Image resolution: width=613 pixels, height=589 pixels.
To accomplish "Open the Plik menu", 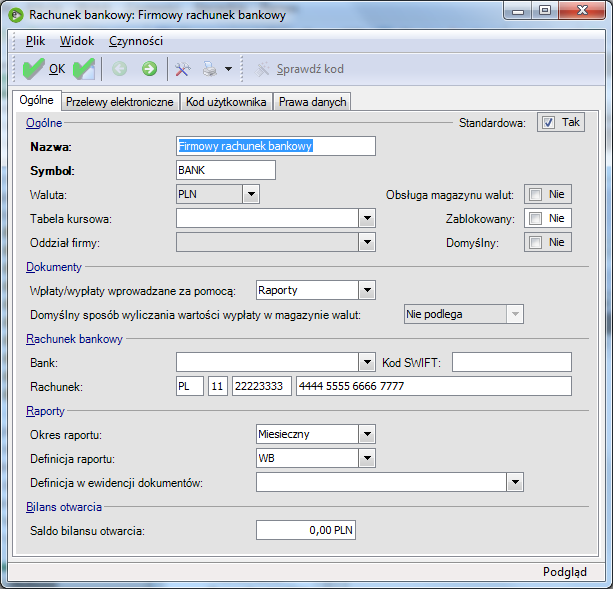I will [35, 41].
